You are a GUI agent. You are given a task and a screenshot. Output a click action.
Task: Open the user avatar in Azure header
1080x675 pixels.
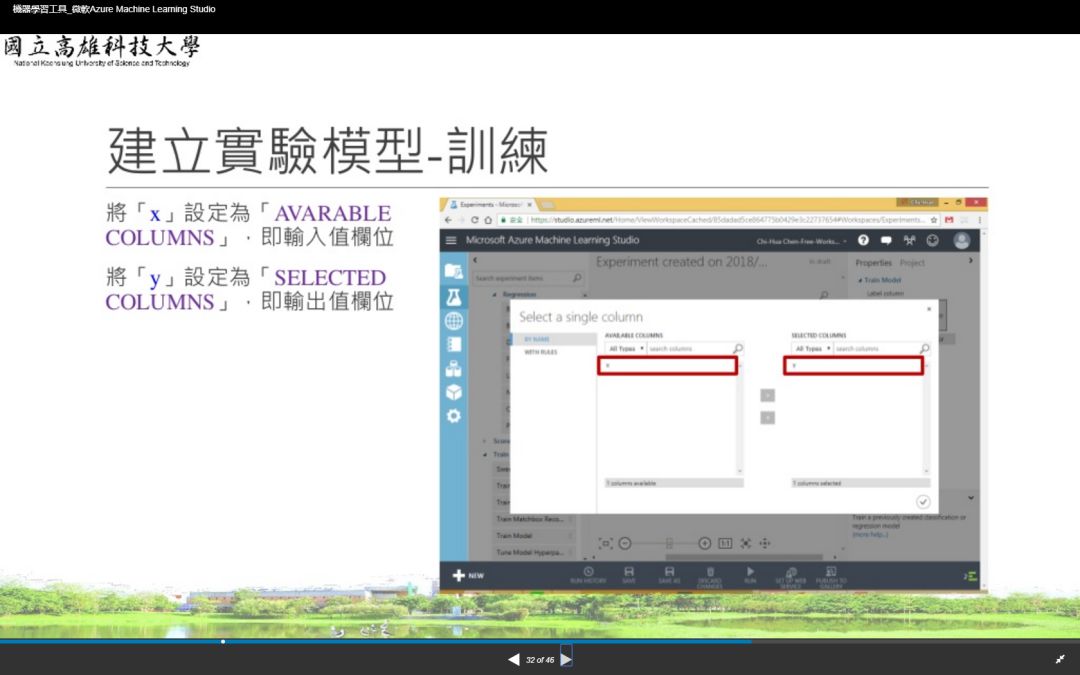962,240
